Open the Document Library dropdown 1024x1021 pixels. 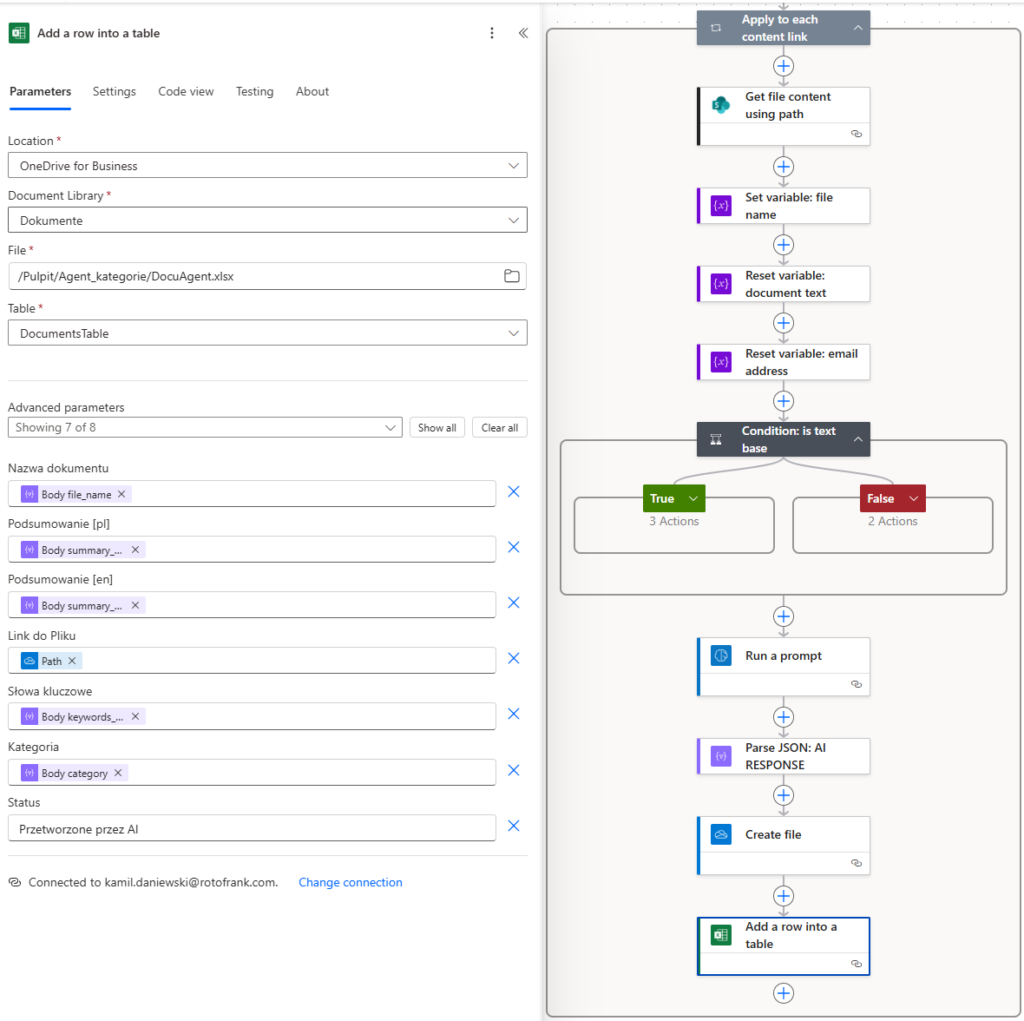268,221
